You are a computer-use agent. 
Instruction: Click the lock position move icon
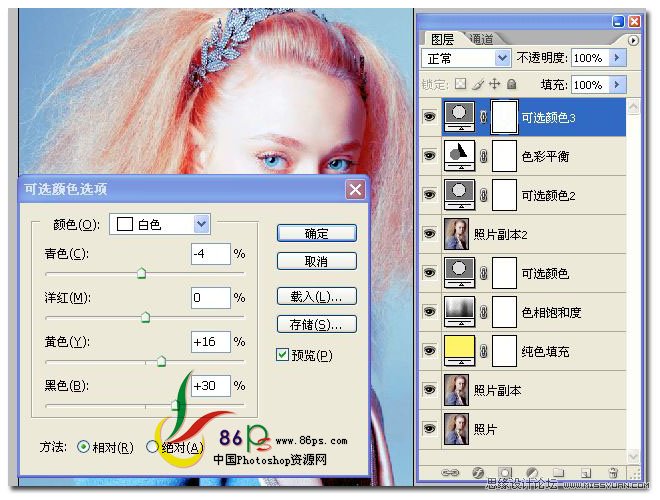pyautogui.click(x=494, y=84)
